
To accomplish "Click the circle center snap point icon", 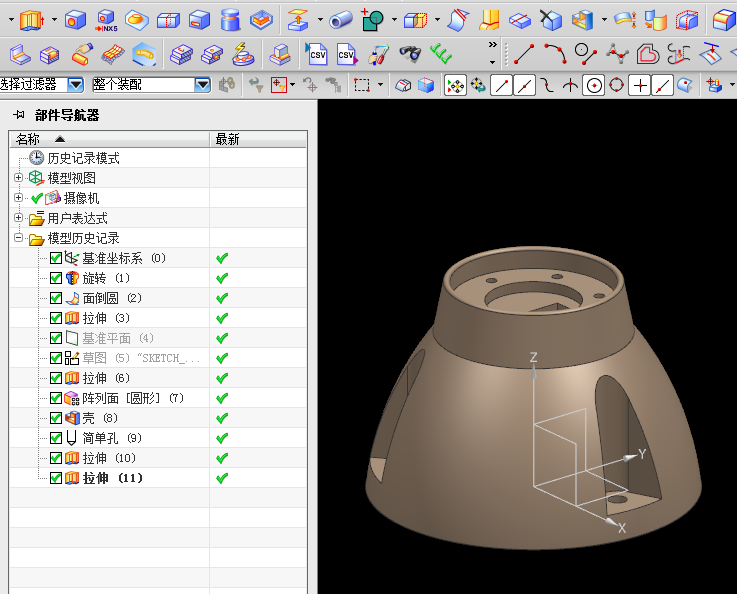I will pyautogui.click(x=594, y=86).
